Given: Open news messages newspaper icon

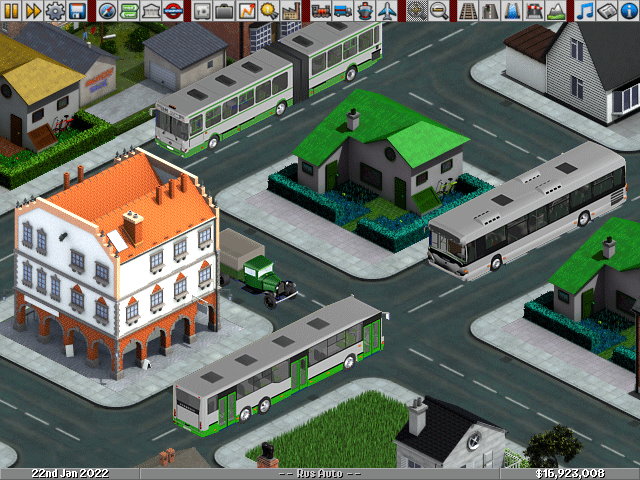Looking at the screenshot, I should click(607, 11).
